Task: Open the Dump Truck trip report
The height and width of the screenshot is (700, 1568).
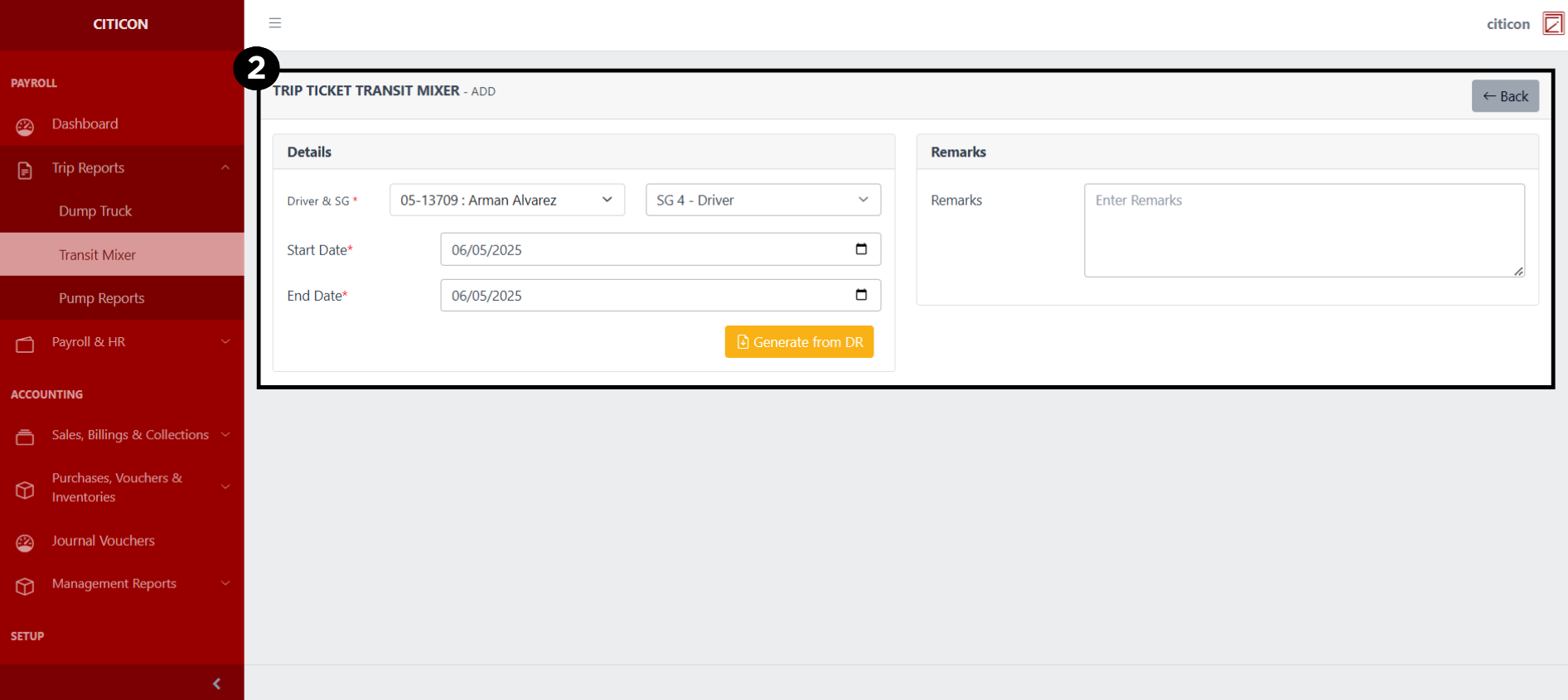Action: 95,211
